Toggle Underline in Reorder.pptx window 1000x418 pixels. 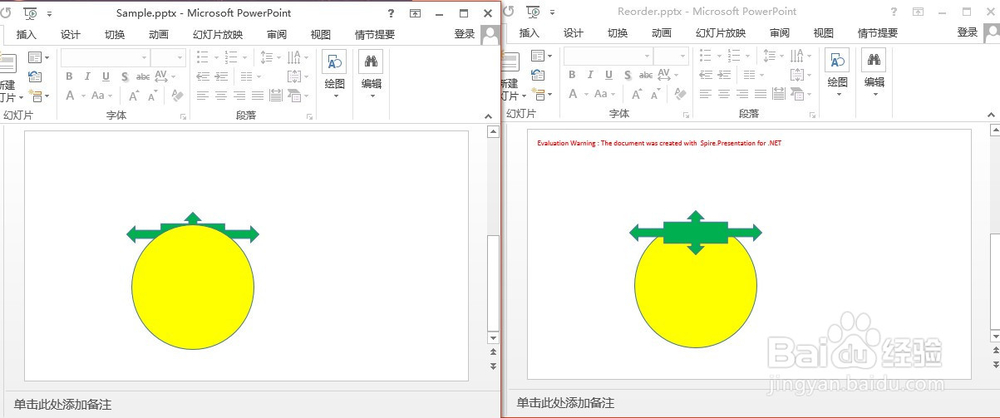coord(609,75)
